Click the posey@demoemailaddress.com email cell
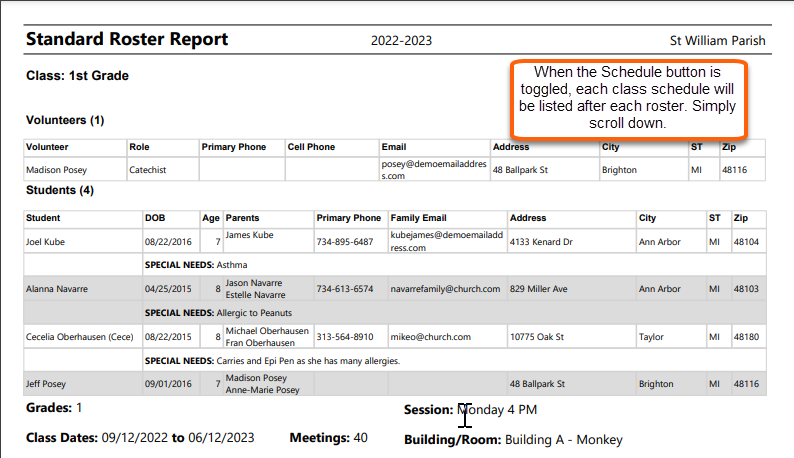This screenshot has height=458, width=794. coord(434,170)
